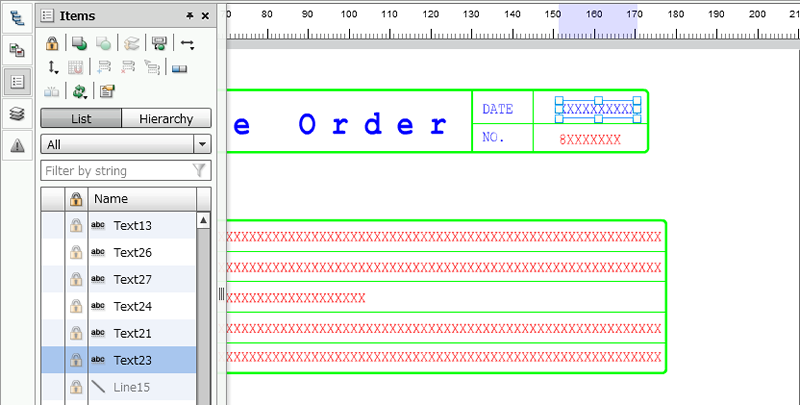Click the bring-to-front square and circle icon

point(79,43)
